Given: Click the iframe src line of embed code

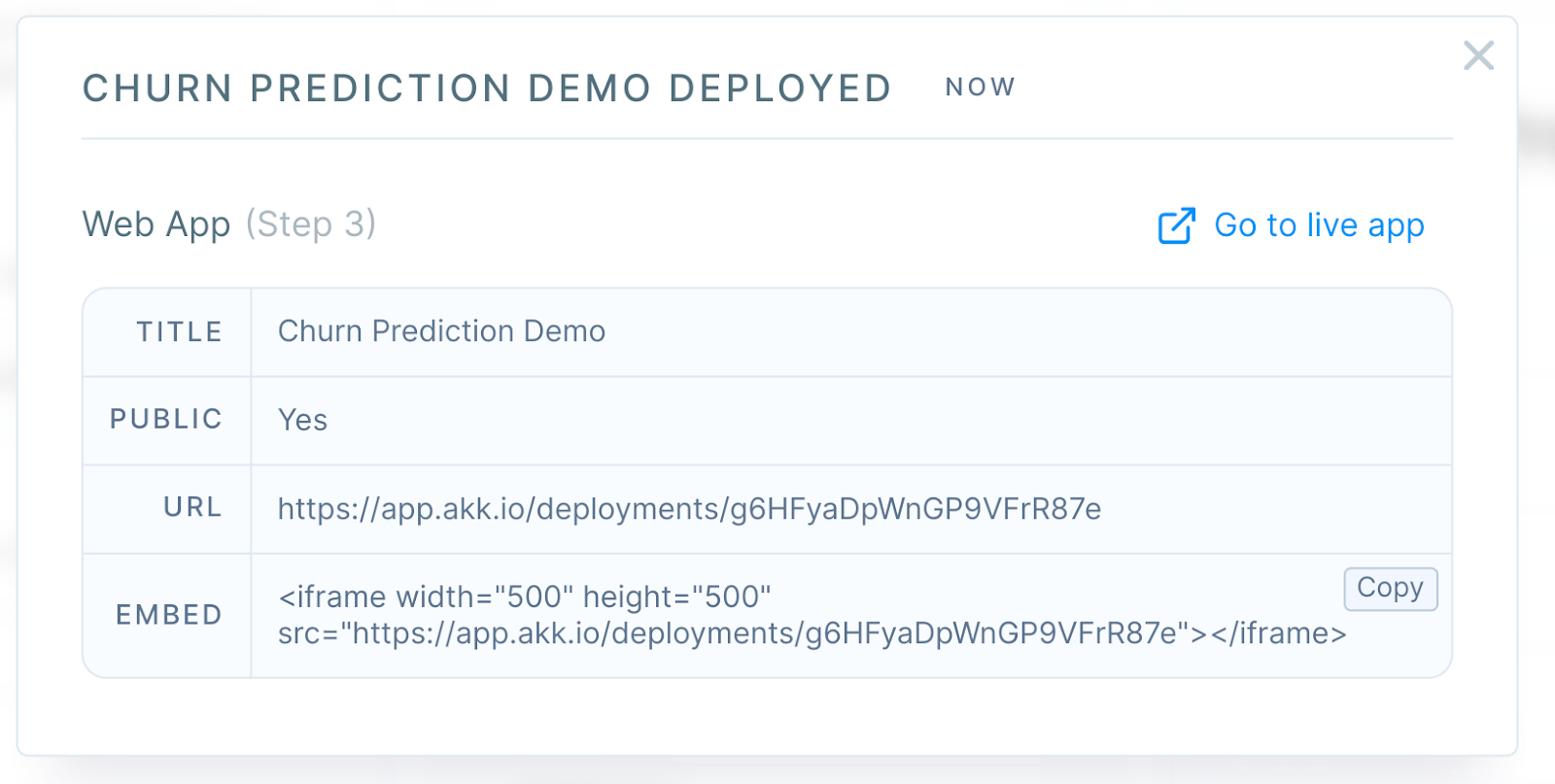Looking at the screenshot, I should [x=812, y=633].
